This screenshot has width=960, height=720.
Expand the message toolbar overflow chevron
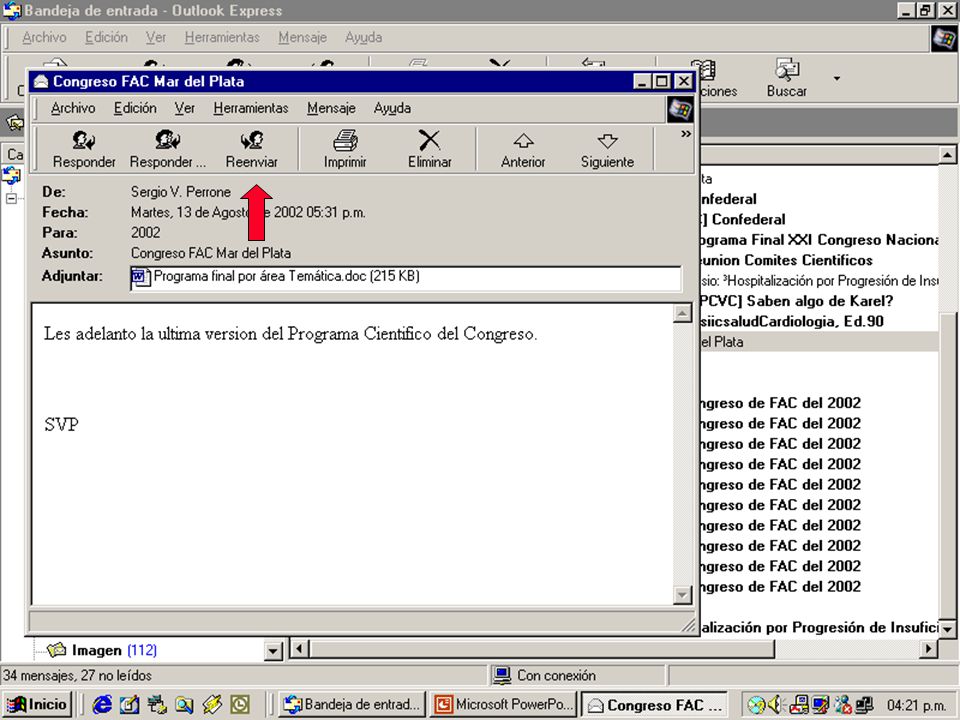pyautogui.click(x=686, y=134)
